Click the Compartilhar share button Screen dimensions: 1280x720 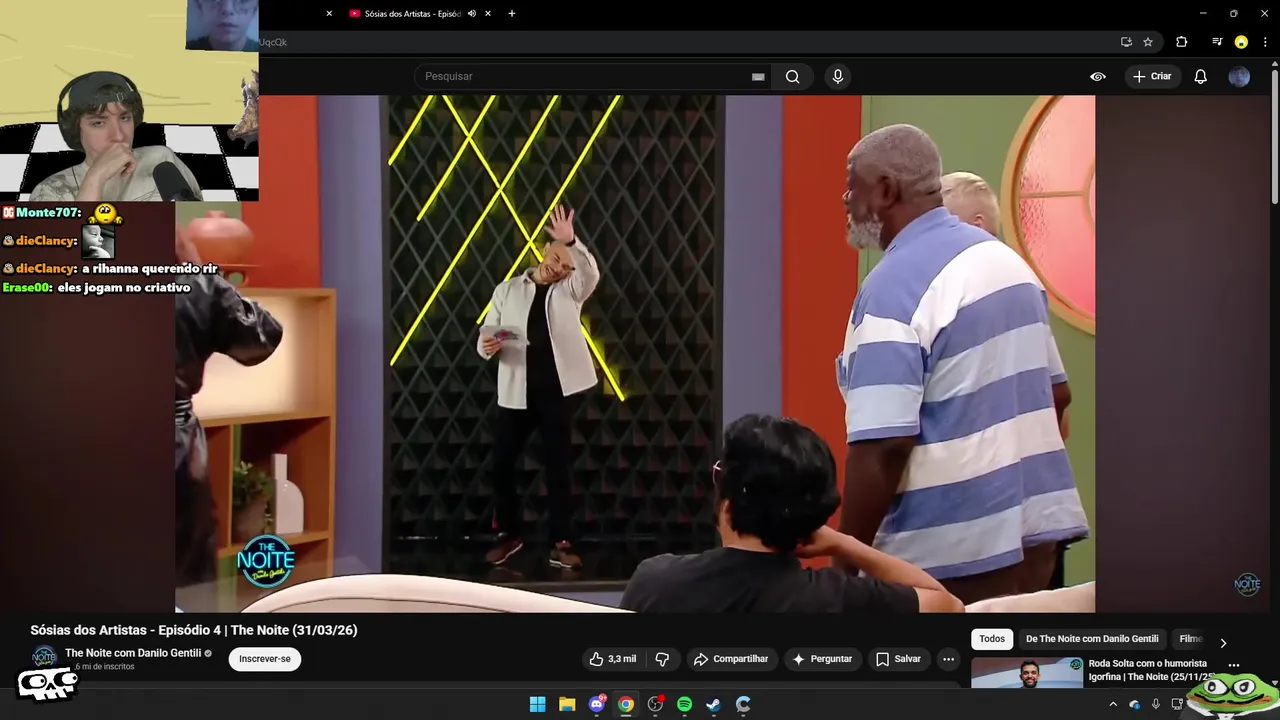(x=731, y=659)
